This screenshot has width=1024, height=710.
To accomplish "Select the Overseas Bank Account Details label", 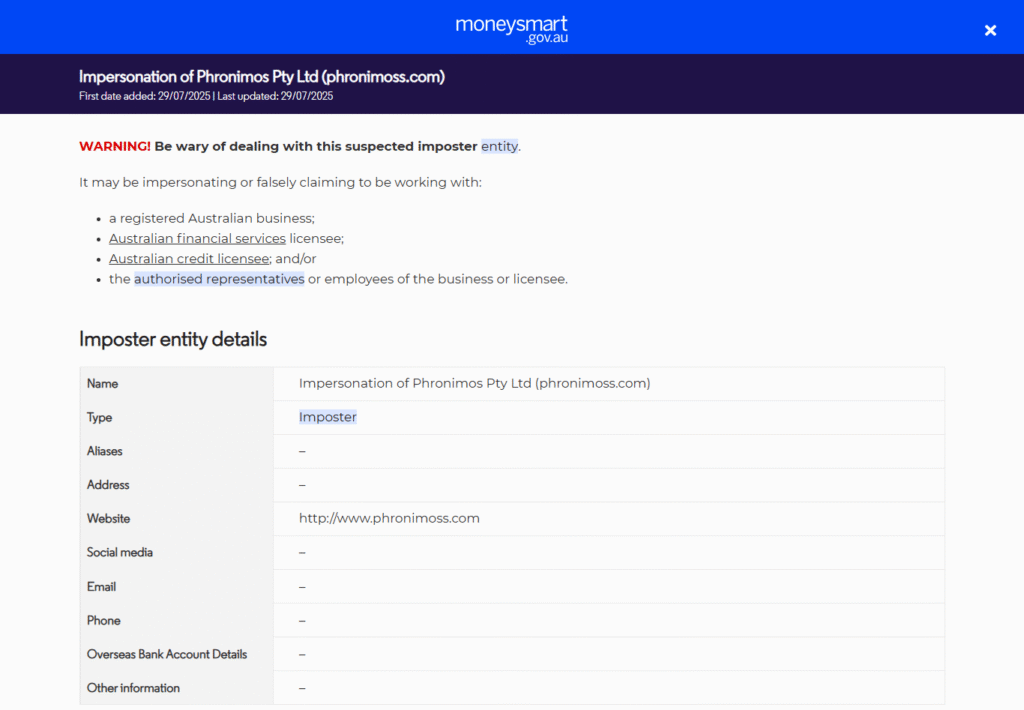I will (166, 654).
